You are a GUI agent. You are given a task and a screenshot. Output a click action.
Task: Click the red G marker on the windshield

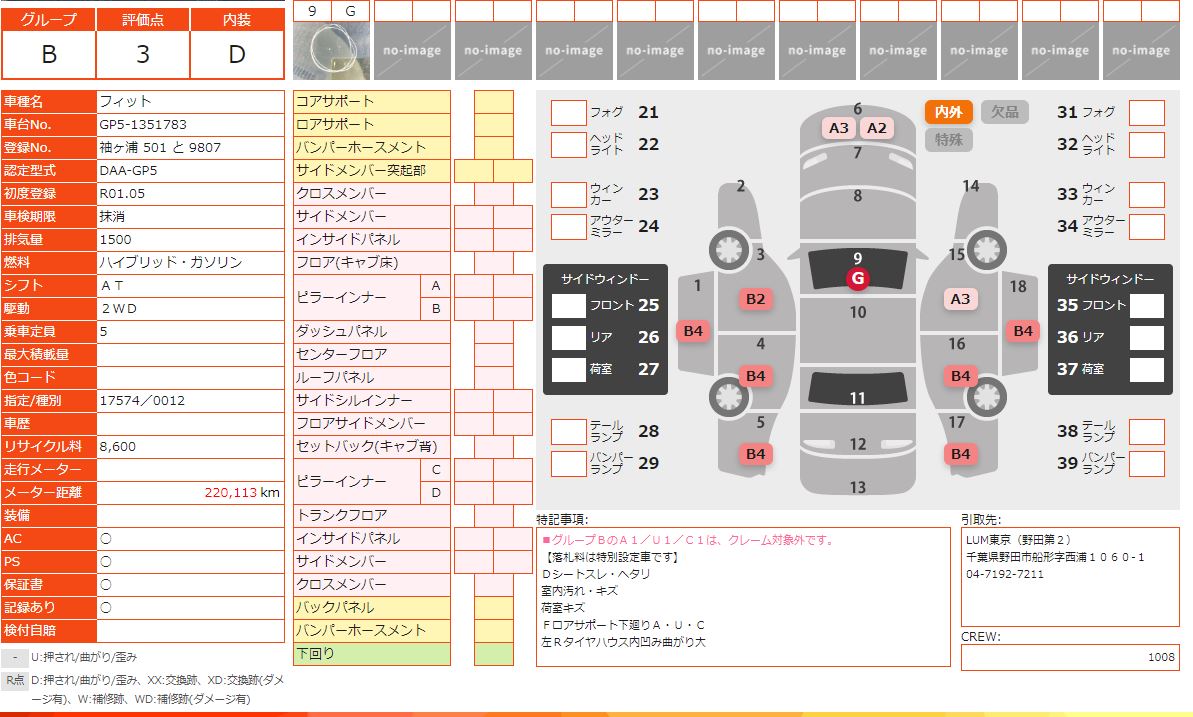coord(857,278)
